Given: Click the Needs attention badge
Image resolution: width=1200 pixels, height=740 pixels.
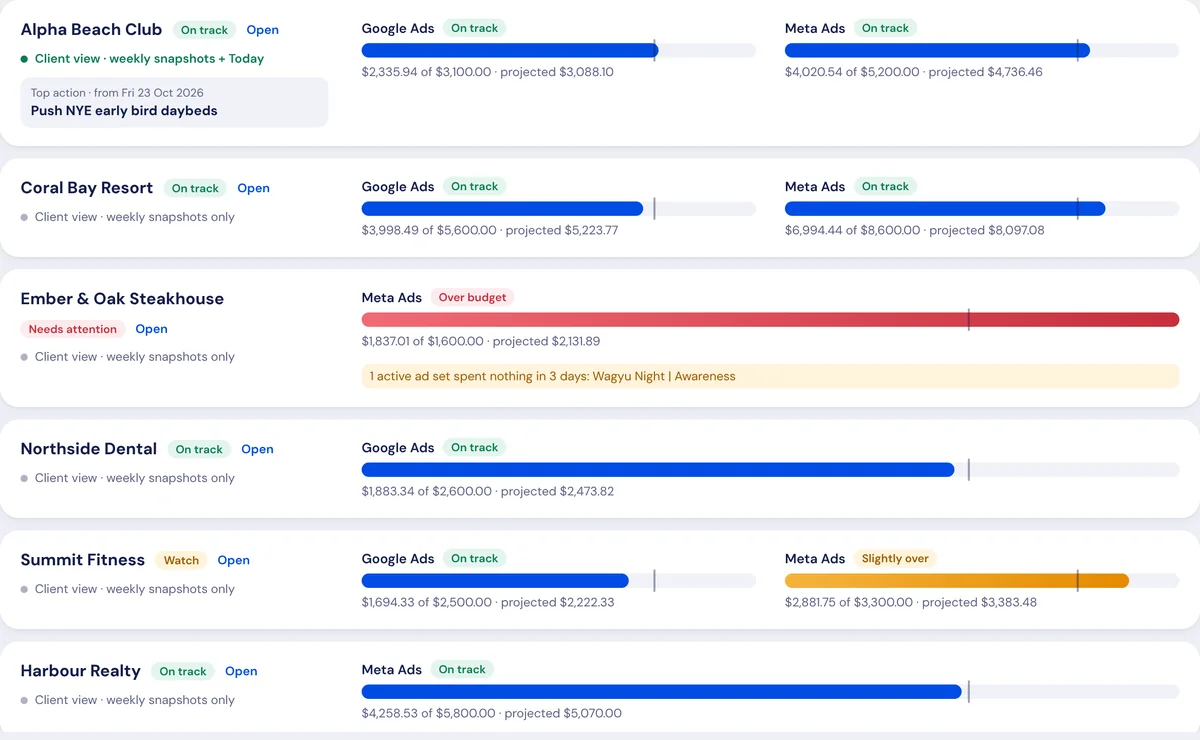Looking at the screenshot, I should [72, 329].
